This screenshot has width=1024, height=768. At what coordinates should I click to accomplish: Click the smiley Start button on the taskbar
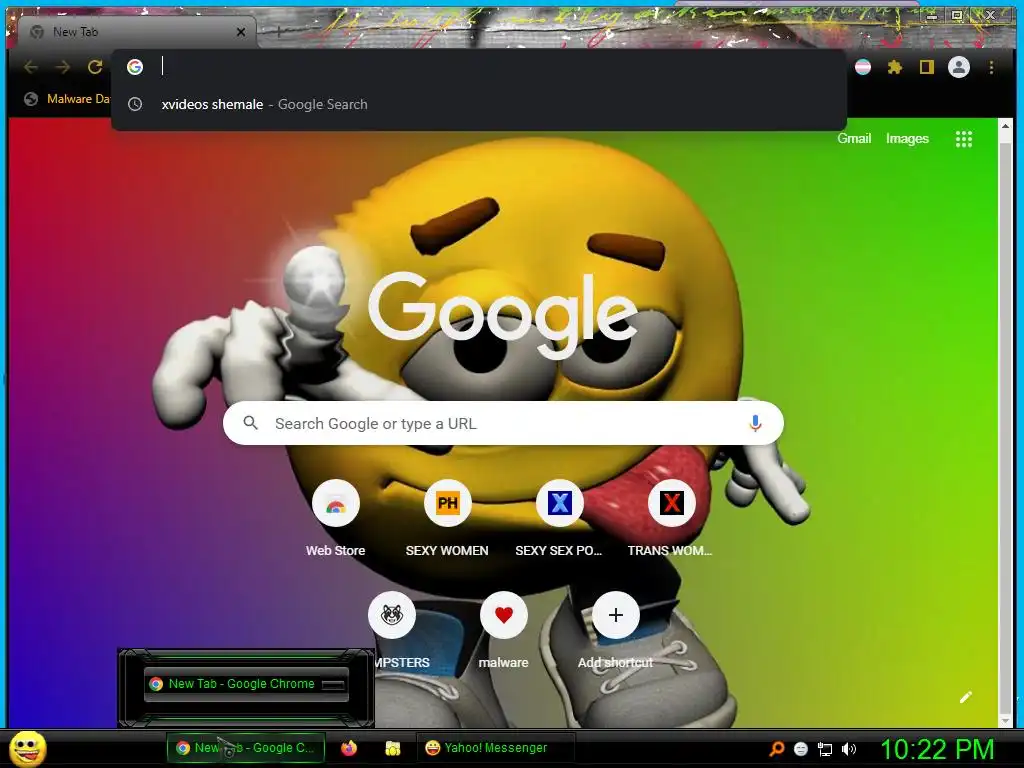tap(28, 748)
